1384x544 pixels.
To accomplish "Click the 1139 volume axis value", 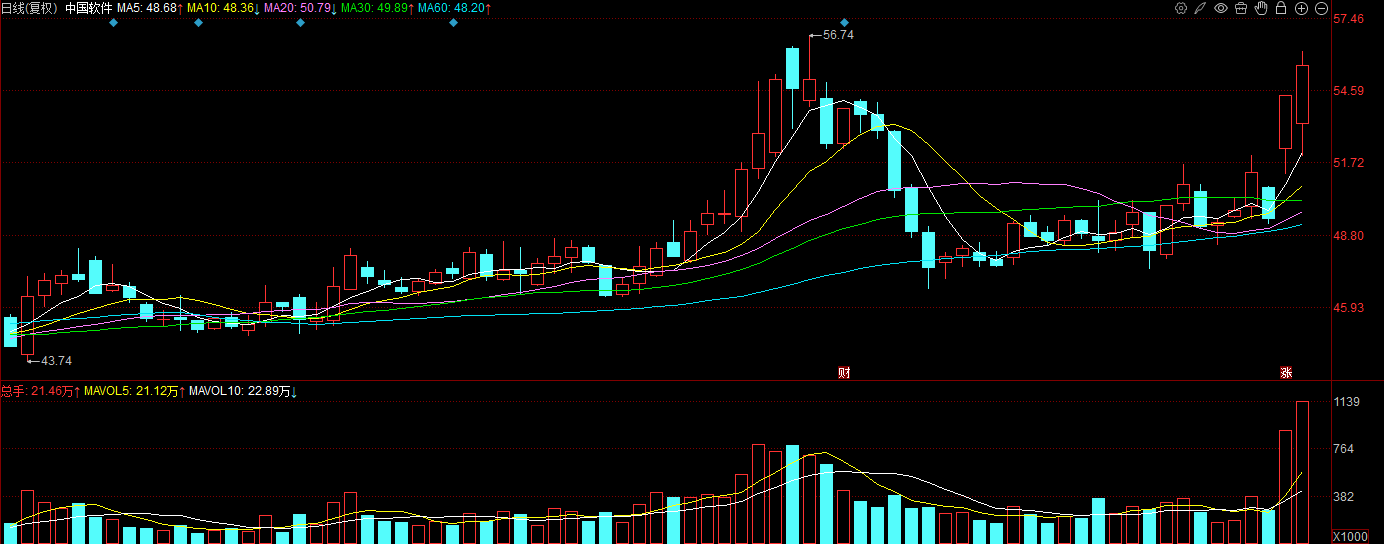I will click(1347, 402).
